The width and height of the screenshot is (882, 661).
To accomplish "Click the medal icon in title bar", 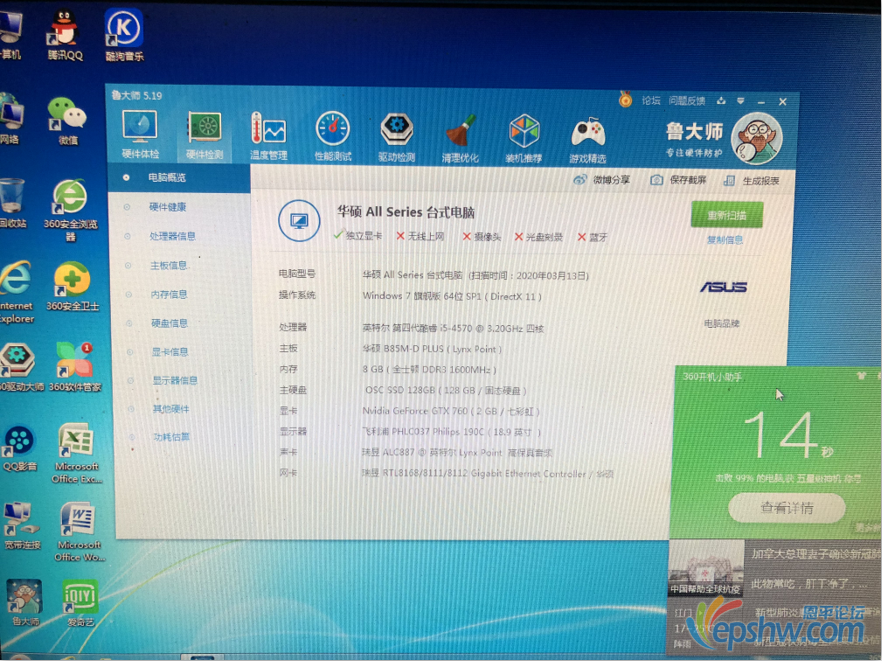I will tap(626, 100).
